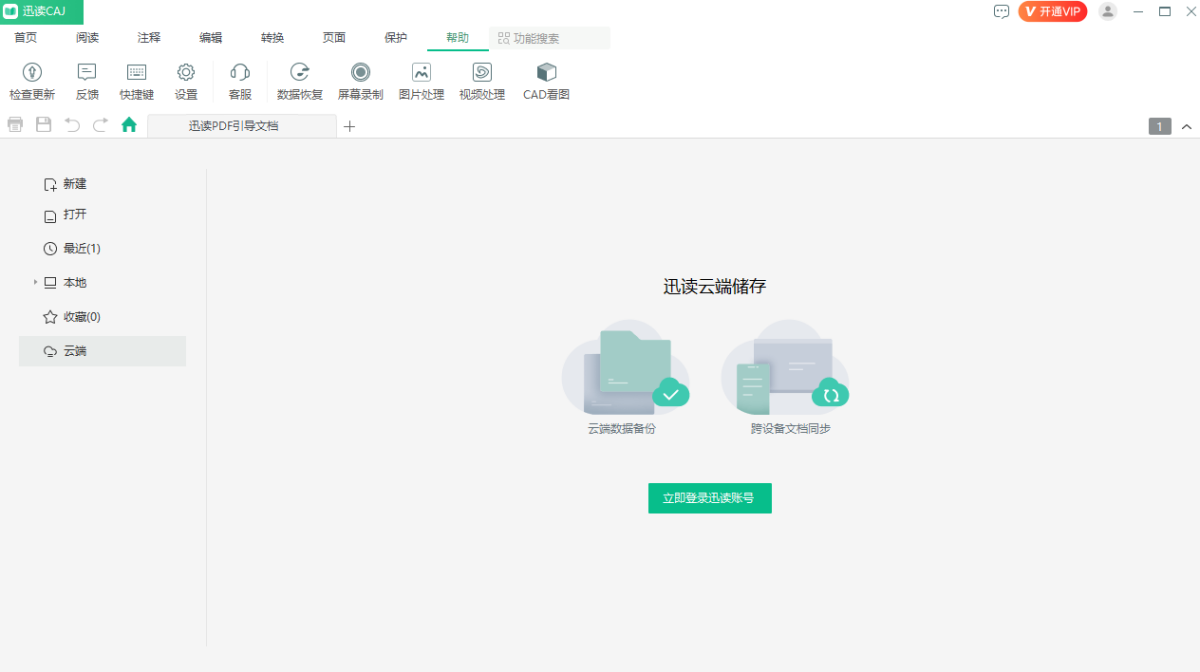
Task: Add a new tab with the plus button
Action: pyautogui.click(x=350, y=126)
